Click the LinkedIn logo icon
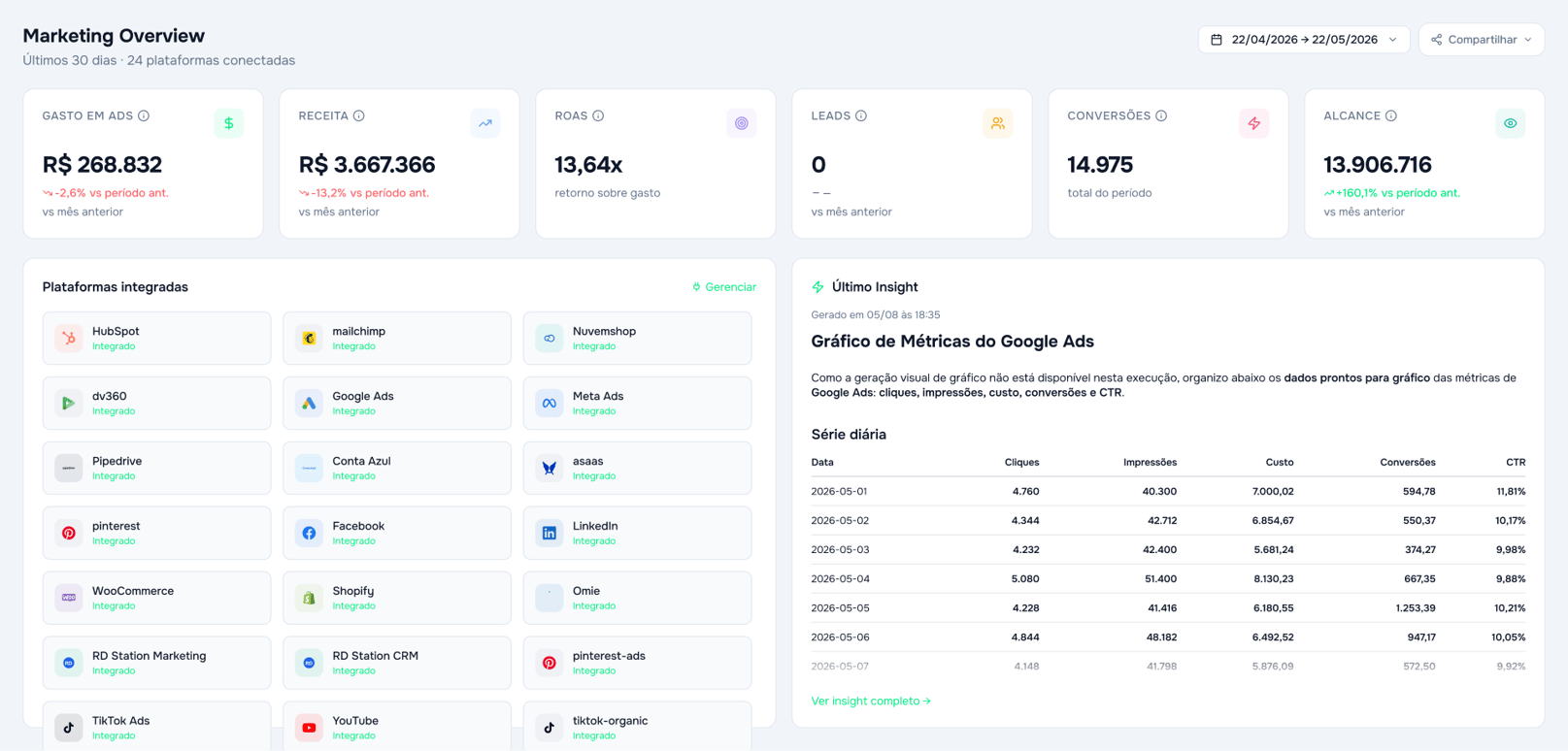 coord(550,534)
